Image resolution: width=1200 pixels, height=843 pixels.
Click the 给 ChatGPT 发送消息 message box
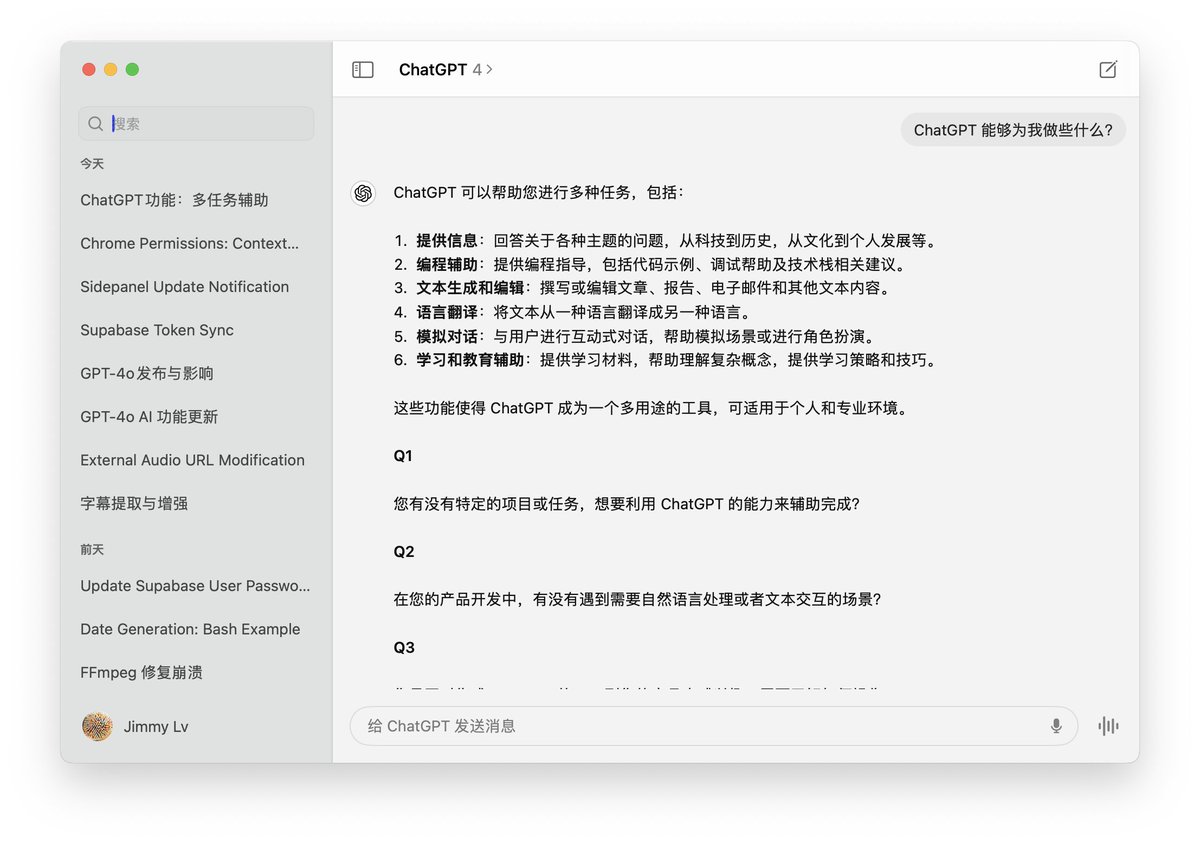[714, 726]
